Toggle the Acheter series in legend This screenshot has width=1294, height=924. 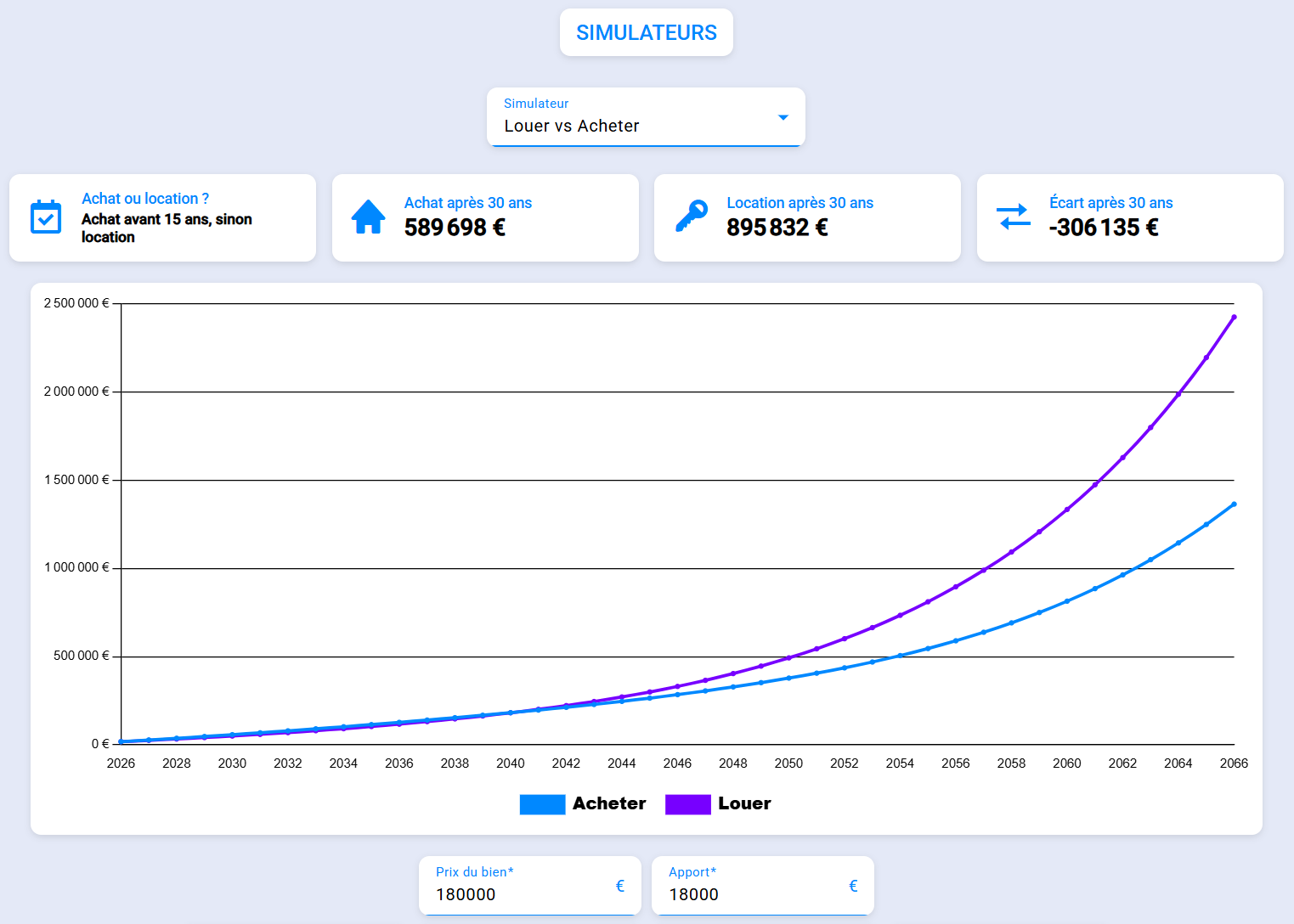tap(583, 803)
